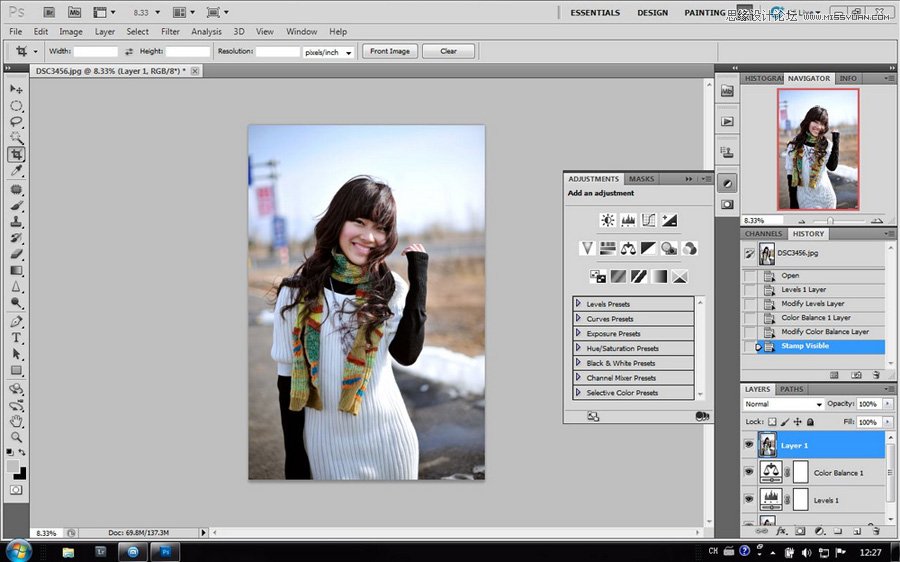
Task: Switch to the Histogram tab
Action: 763,78
